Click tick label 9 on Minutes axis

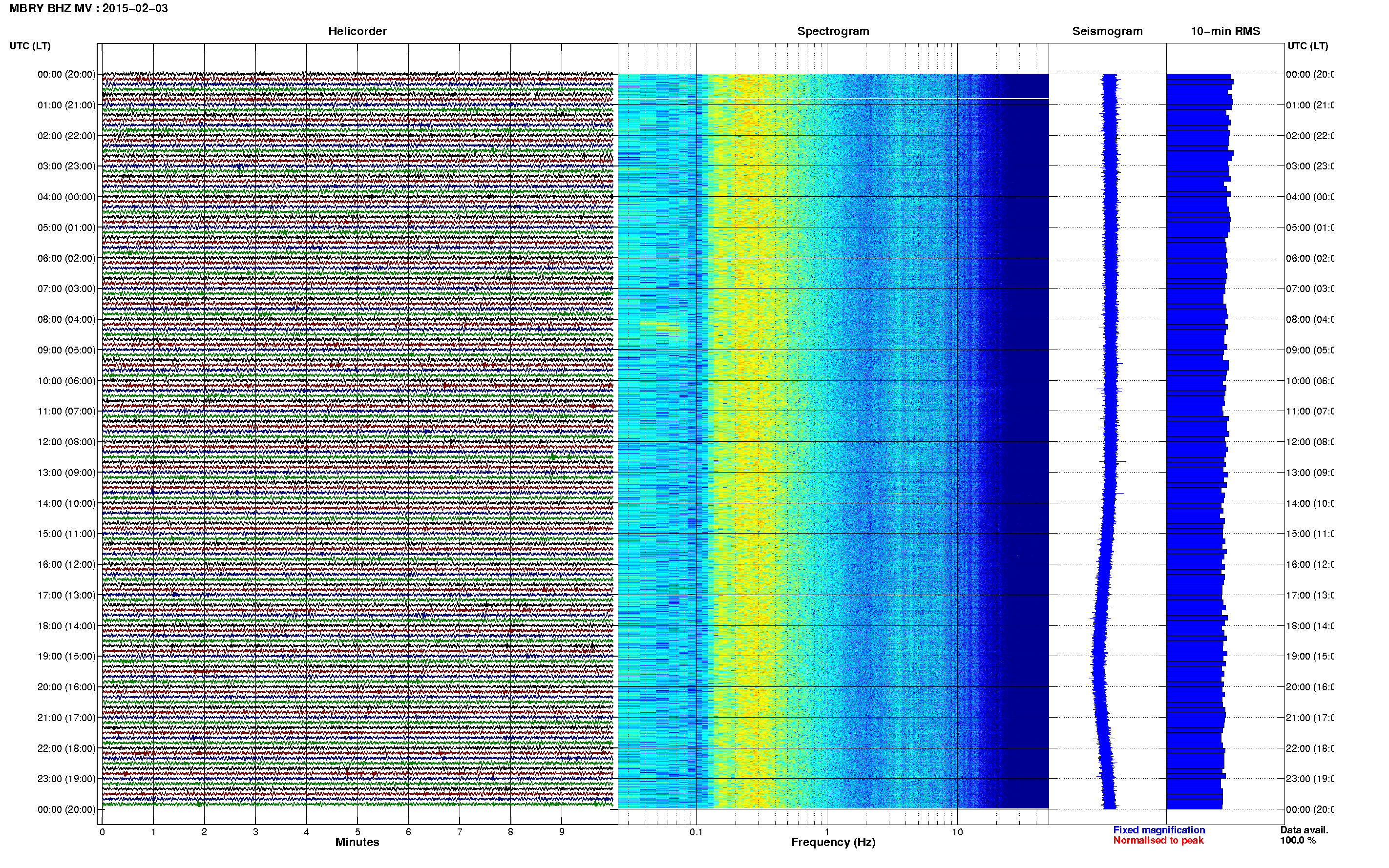pos(562,832)
